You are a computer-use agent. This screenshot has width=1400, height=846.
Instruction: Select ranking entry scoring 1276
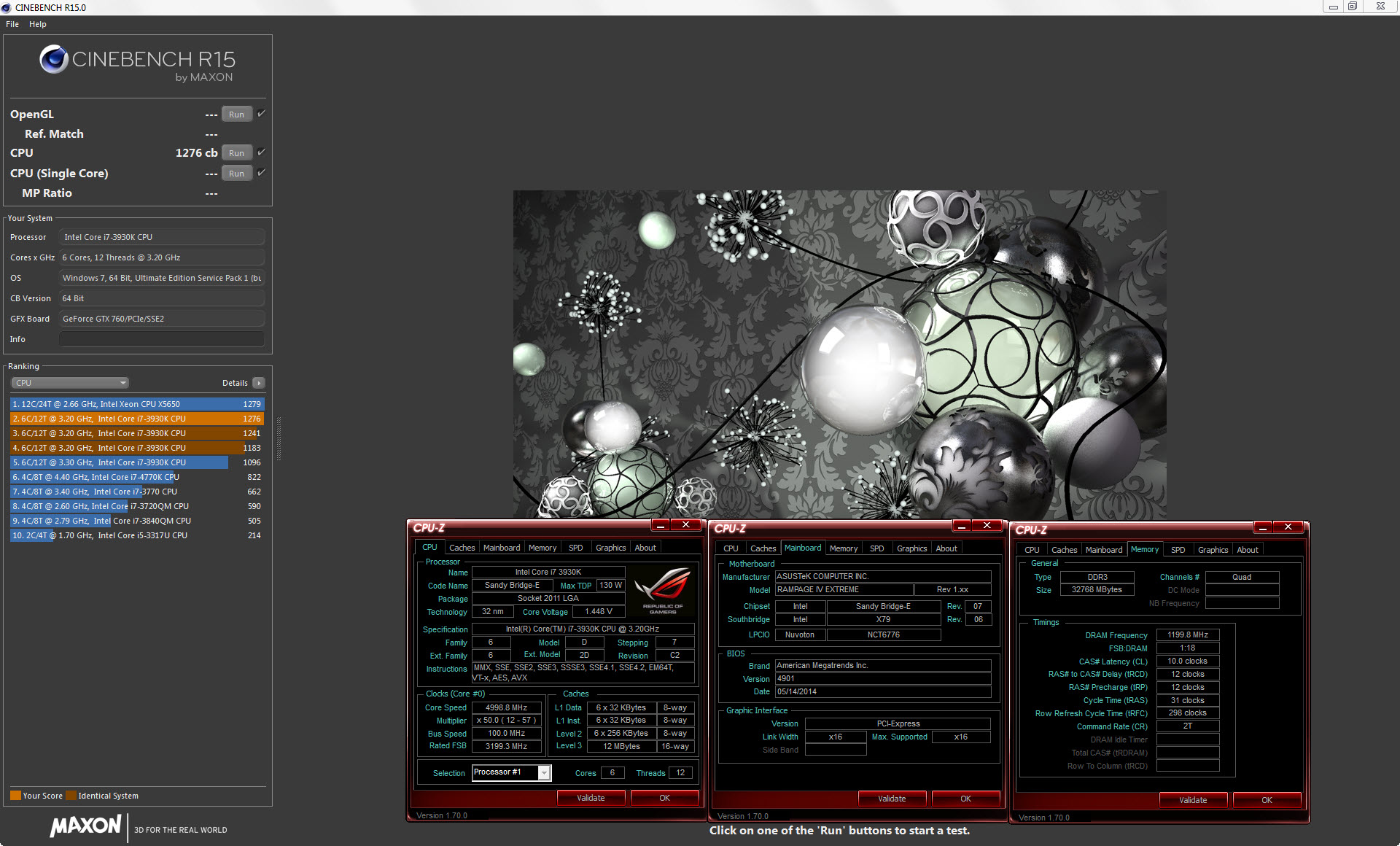click(x=137, y=419)
